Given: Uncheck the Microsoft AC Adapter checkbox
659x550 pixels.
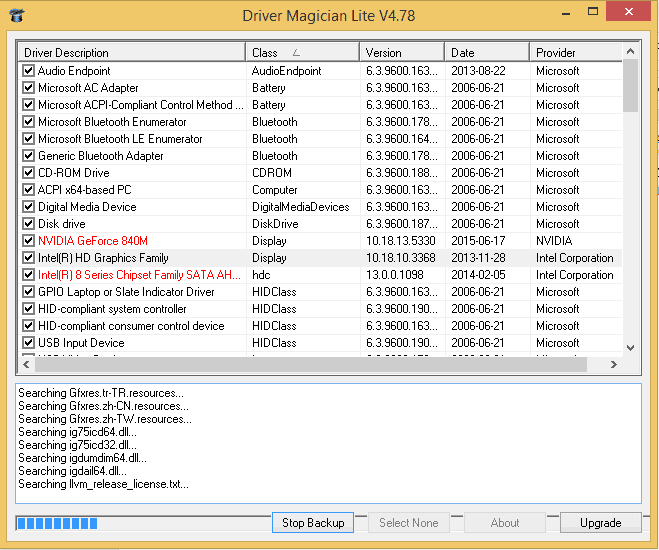Looking at the screenshot, I should point(28,87).
